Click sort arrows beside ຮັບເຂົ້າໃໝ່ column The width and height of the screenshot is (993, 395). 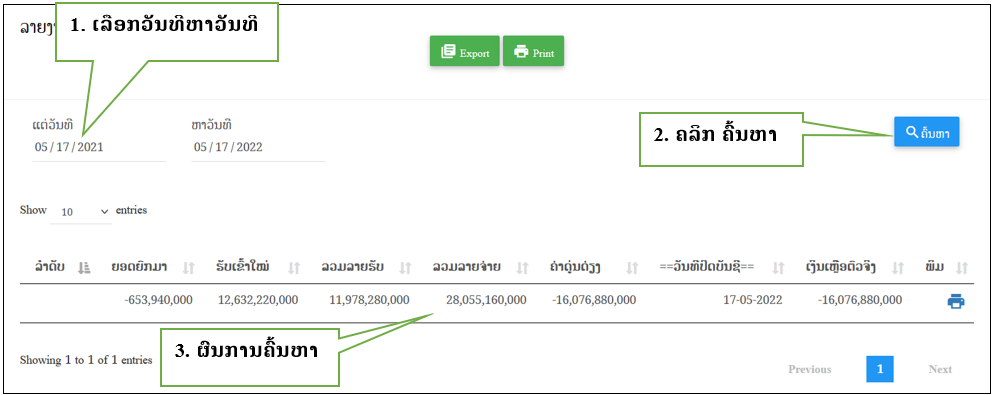pyautogui.click(x=294, y=268)
